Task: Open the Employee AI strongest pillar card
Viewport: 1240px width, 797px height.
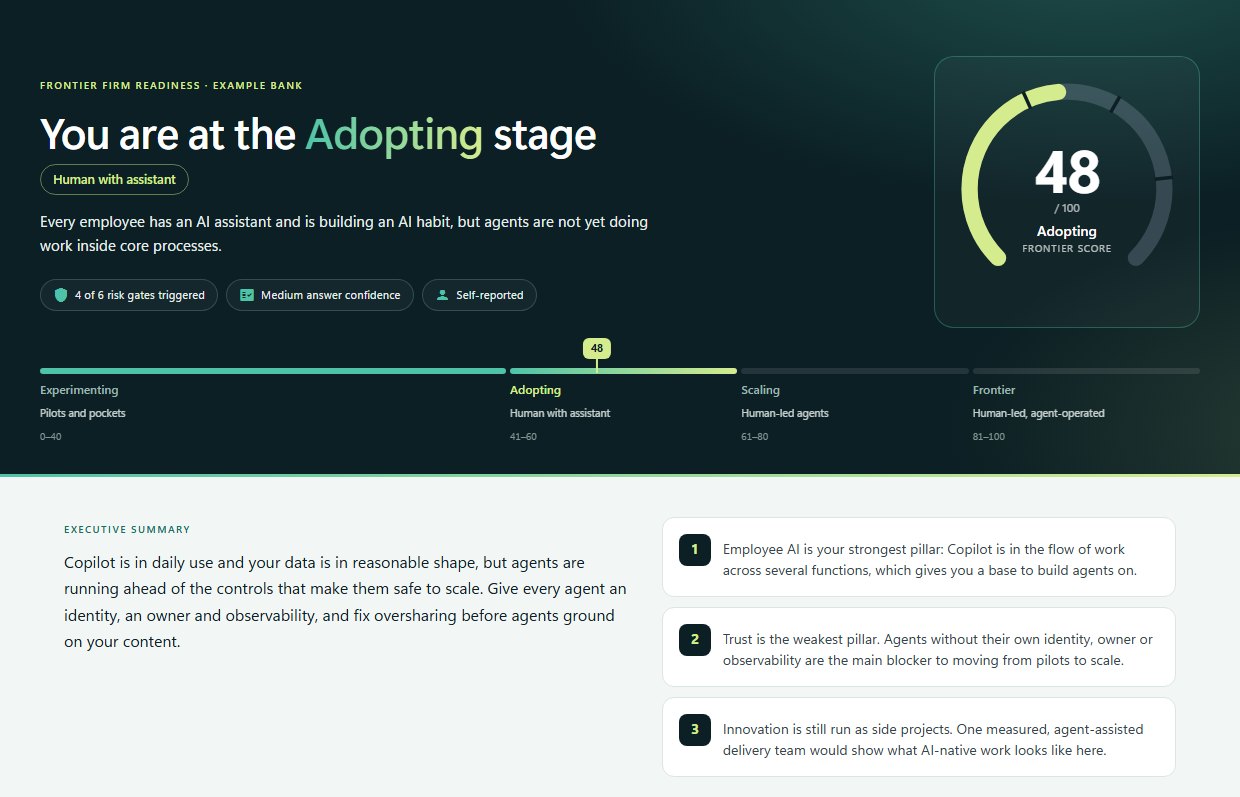Action: point(918,557)
